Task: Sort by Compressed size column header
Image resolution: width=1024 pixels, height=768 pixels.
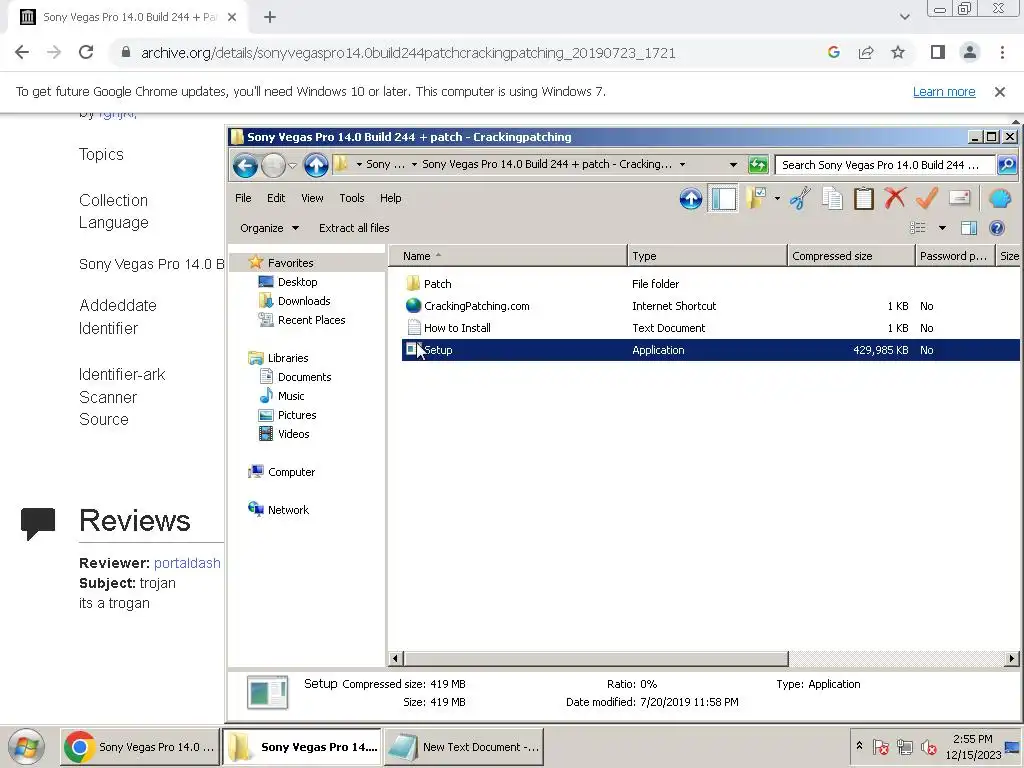Action: click(x=851, y=256)
